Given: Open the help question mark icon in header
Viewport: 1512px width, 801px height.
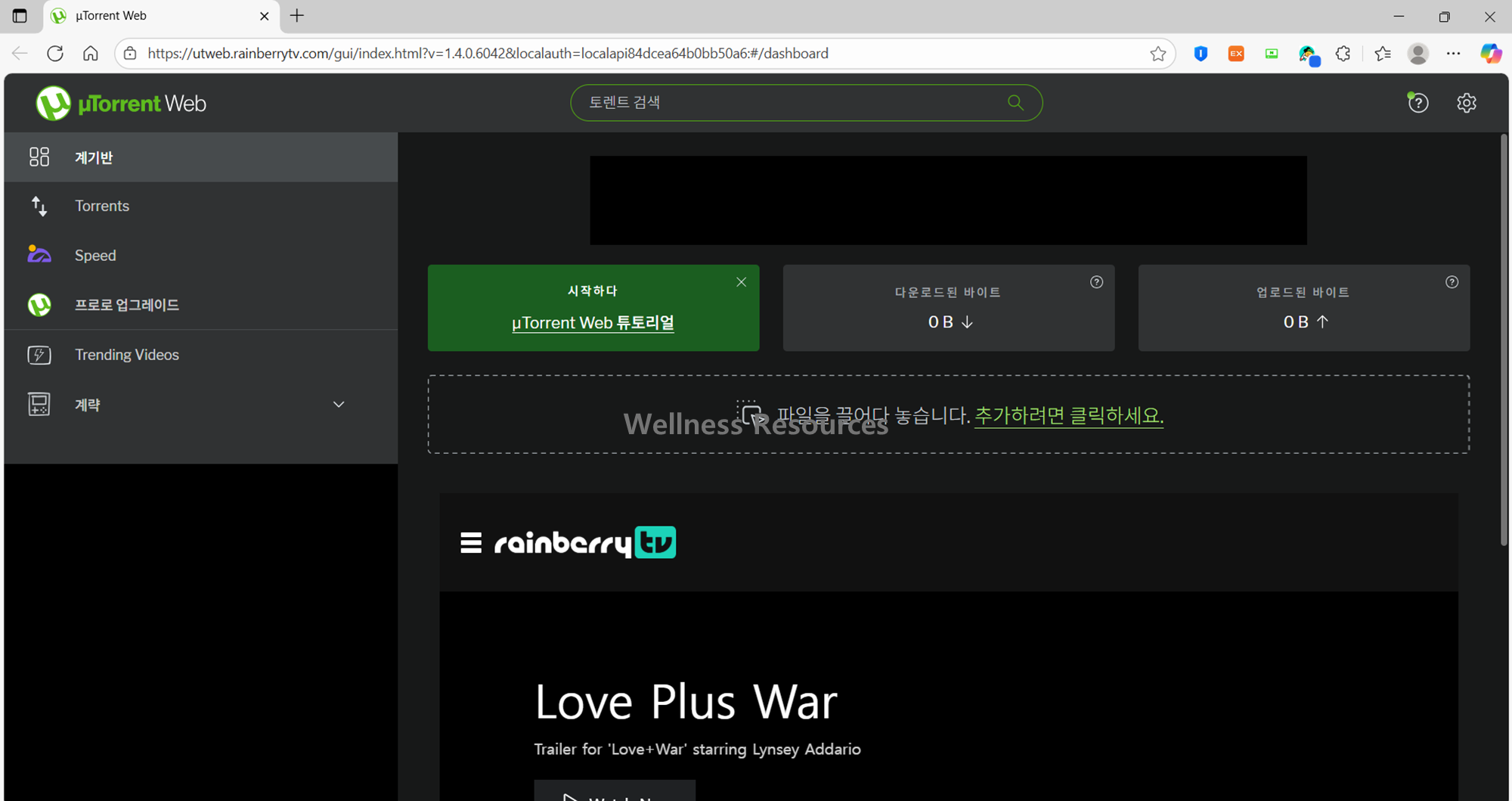Looking at the screenshot, I should 1418,103.
